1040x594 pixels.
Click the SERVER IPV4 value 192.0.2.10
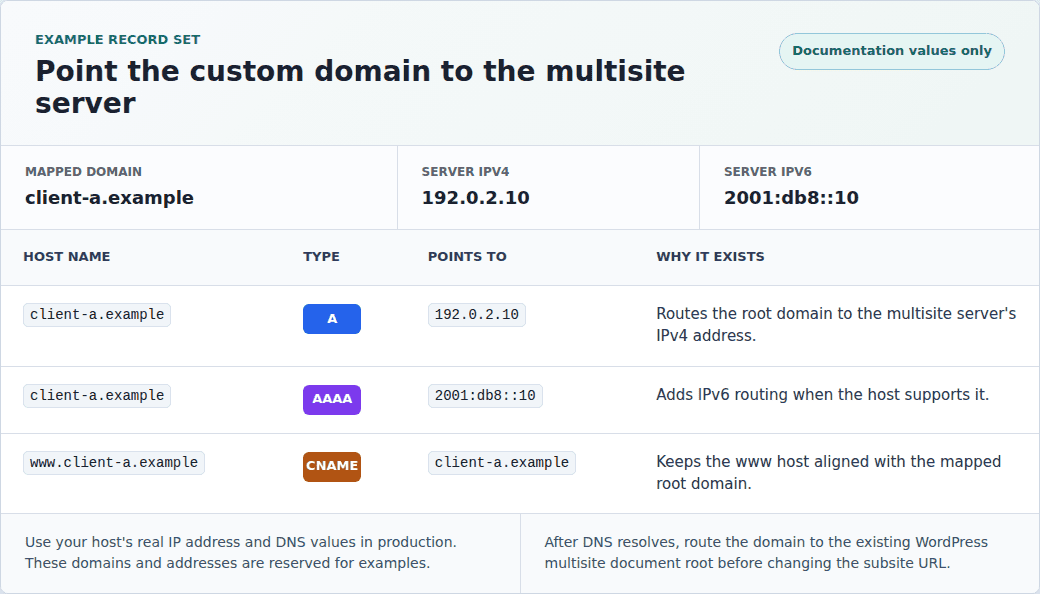point(476,198)
